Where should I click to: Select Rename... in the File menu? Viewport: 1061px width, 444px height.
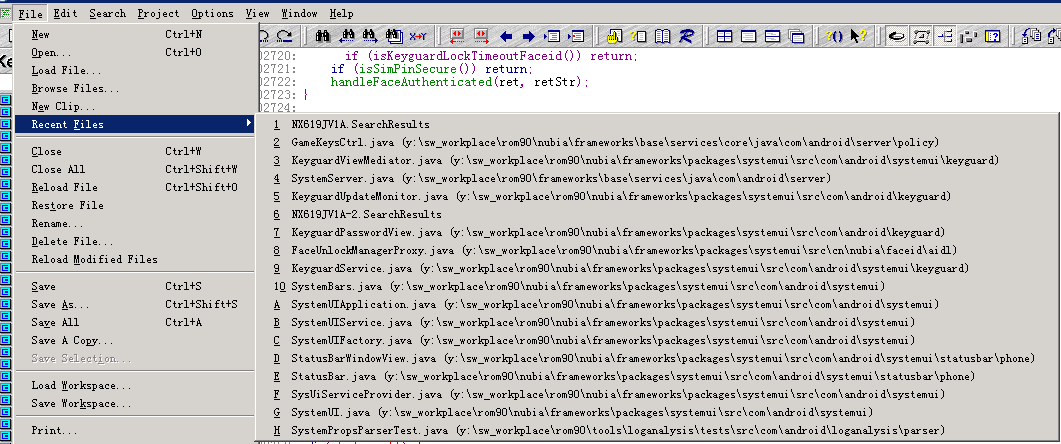135,223
